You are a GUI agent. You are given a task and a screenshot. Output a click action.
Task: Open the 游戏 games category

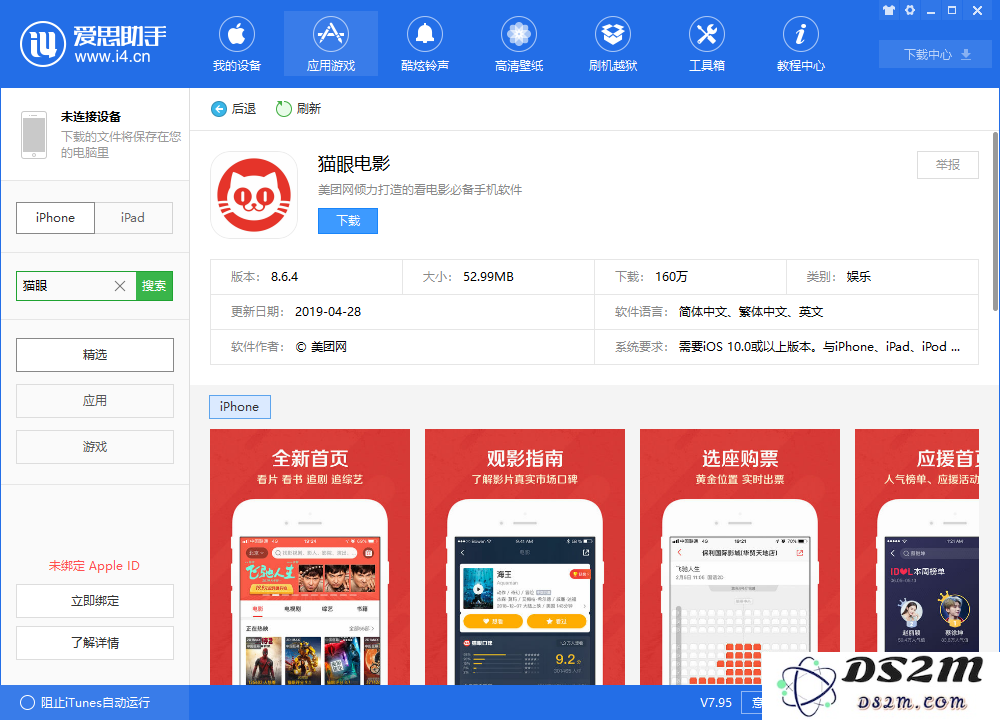(x=95, y=446)
